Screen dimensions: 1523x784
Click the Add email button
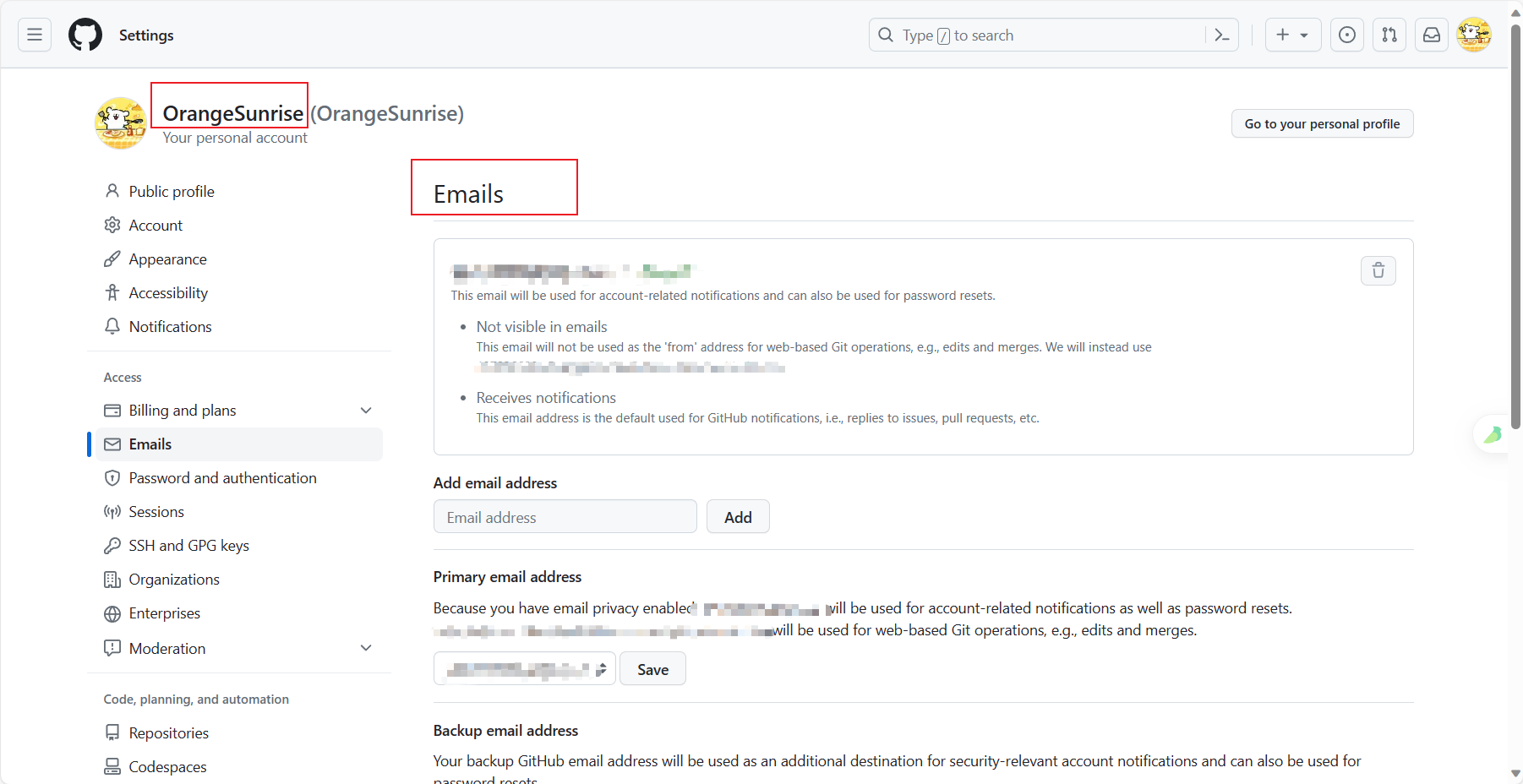click(x=738, y=517)
